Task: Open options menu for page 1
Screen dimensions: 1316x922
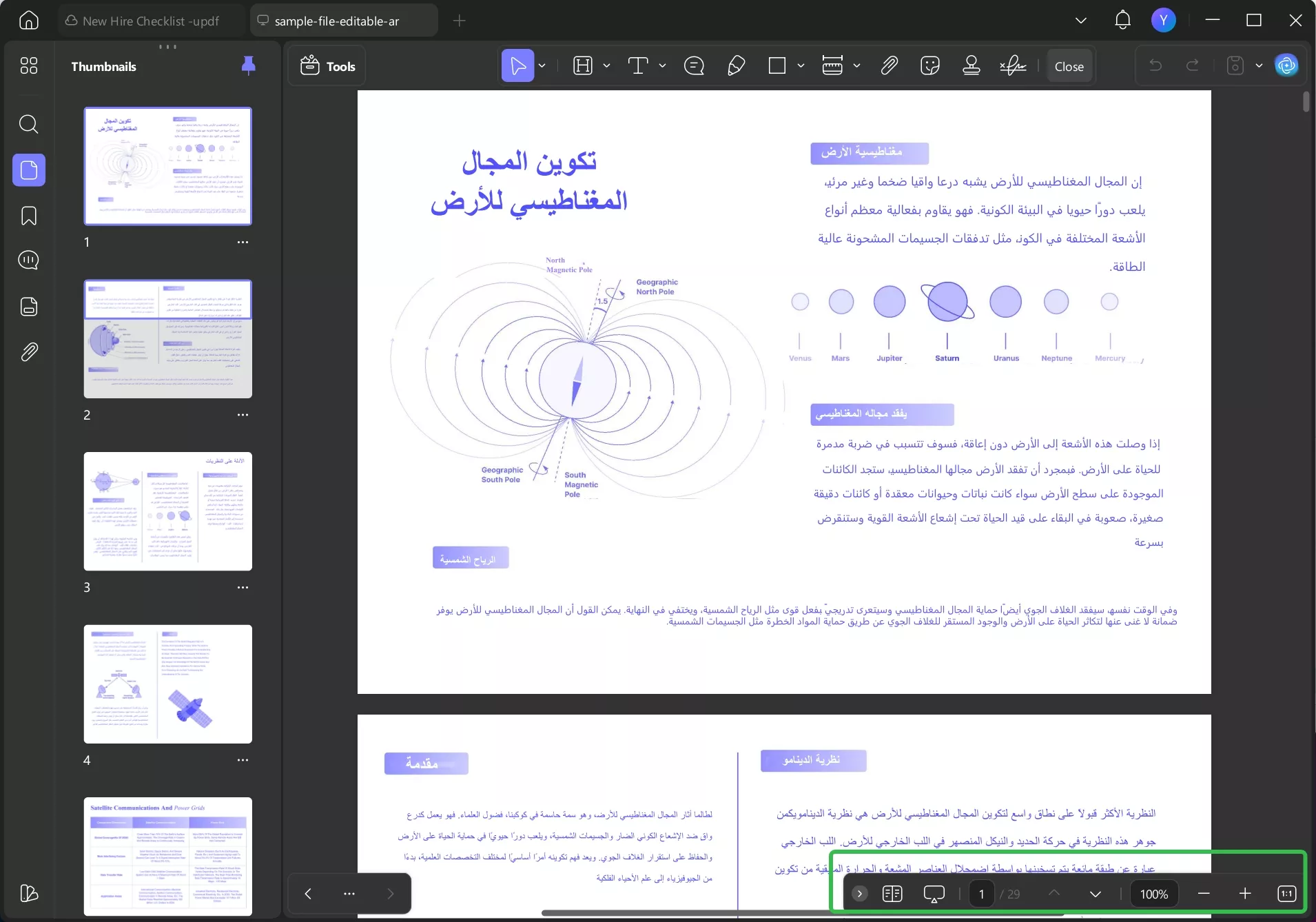Action: pyautogui.click(x=243, y=243)
